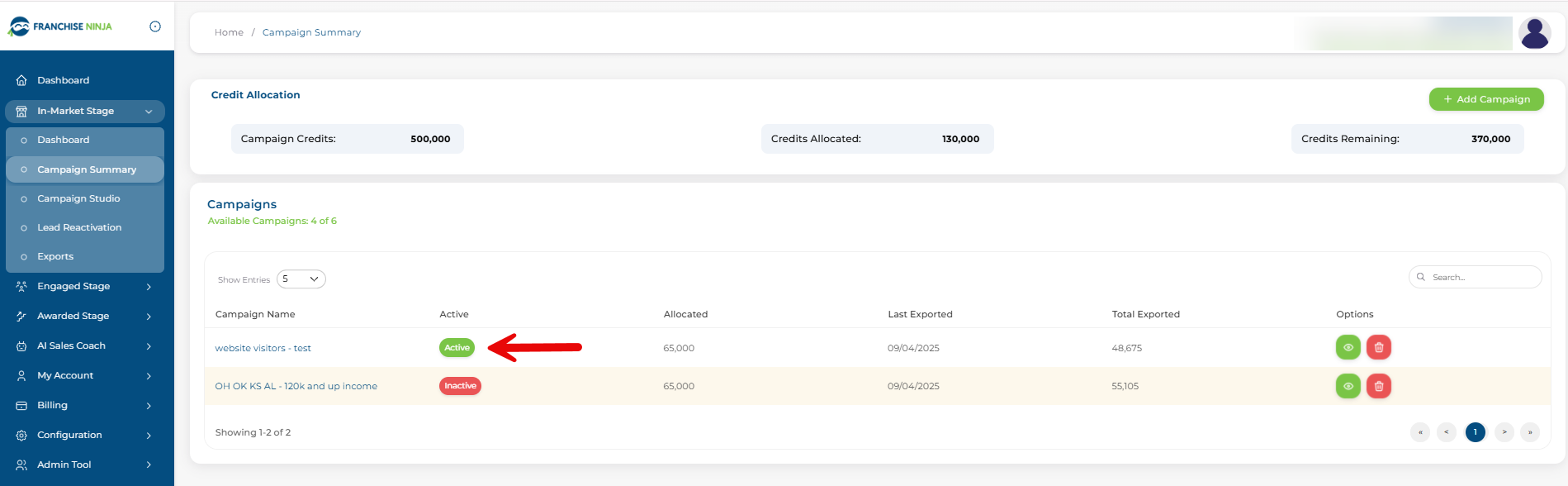View the OH OK KS AL campaign

pyautogui.click(x=1348, y=386)
